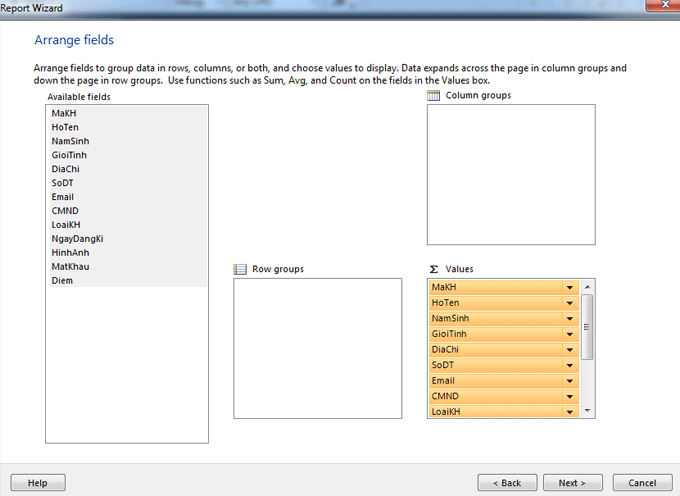Select DiaChi in Available fields
680x496 pixels.
128,169
